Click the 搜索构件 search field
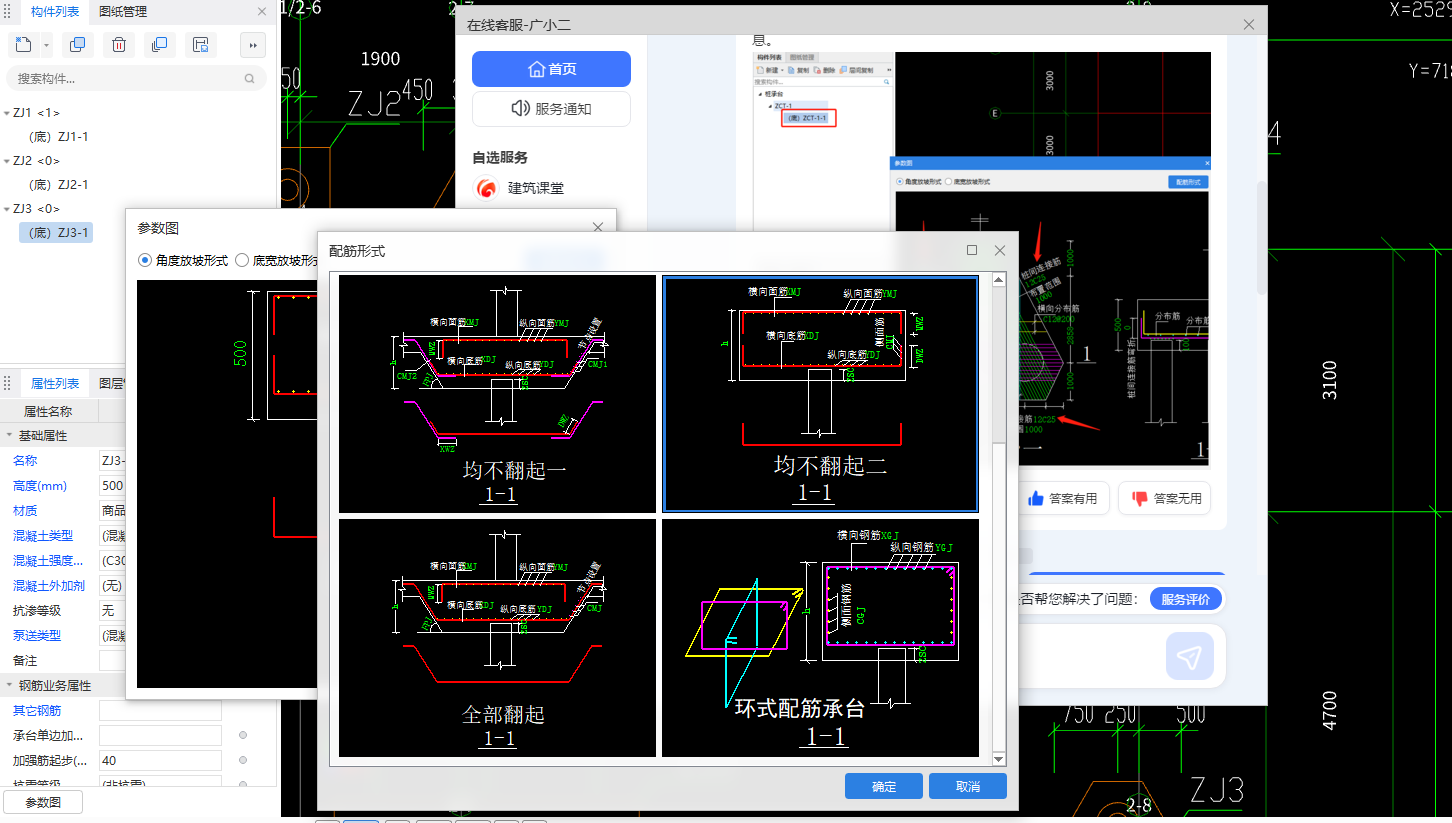Viewport: 1452px width, 823px height. pos(136,78)
